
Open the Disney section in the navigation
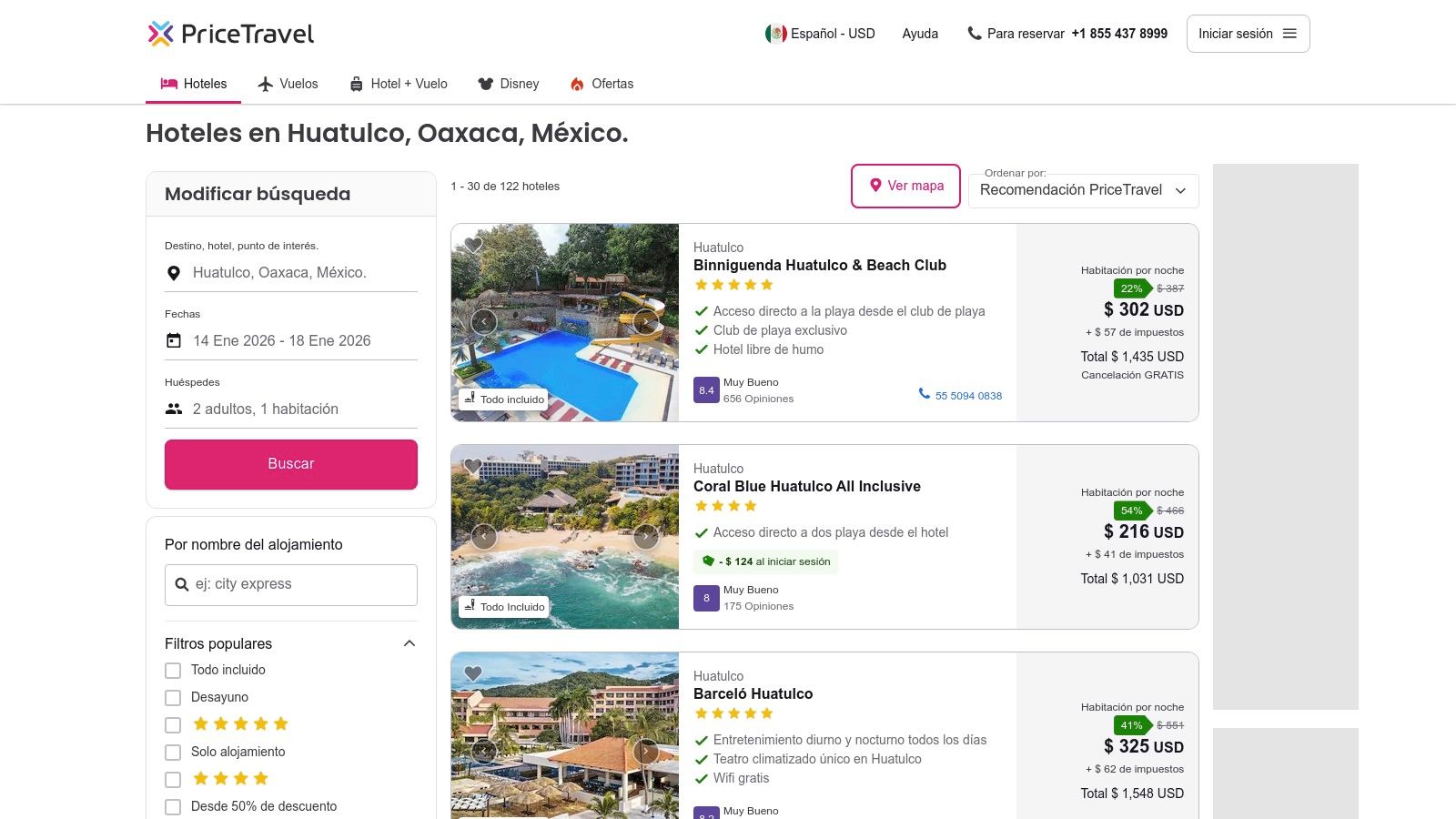click(508, 84)
